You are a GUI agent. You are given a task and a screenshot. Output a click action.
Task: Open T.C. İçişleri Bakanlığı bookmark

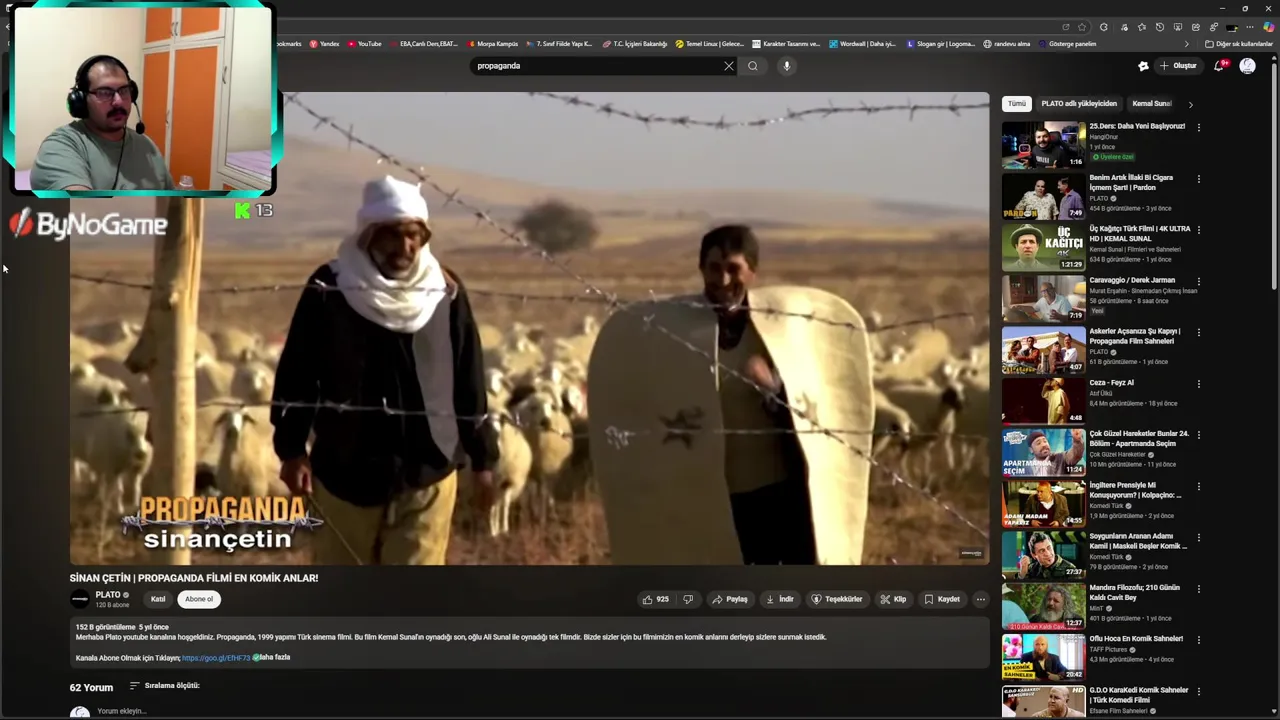(x=634, y=44)
